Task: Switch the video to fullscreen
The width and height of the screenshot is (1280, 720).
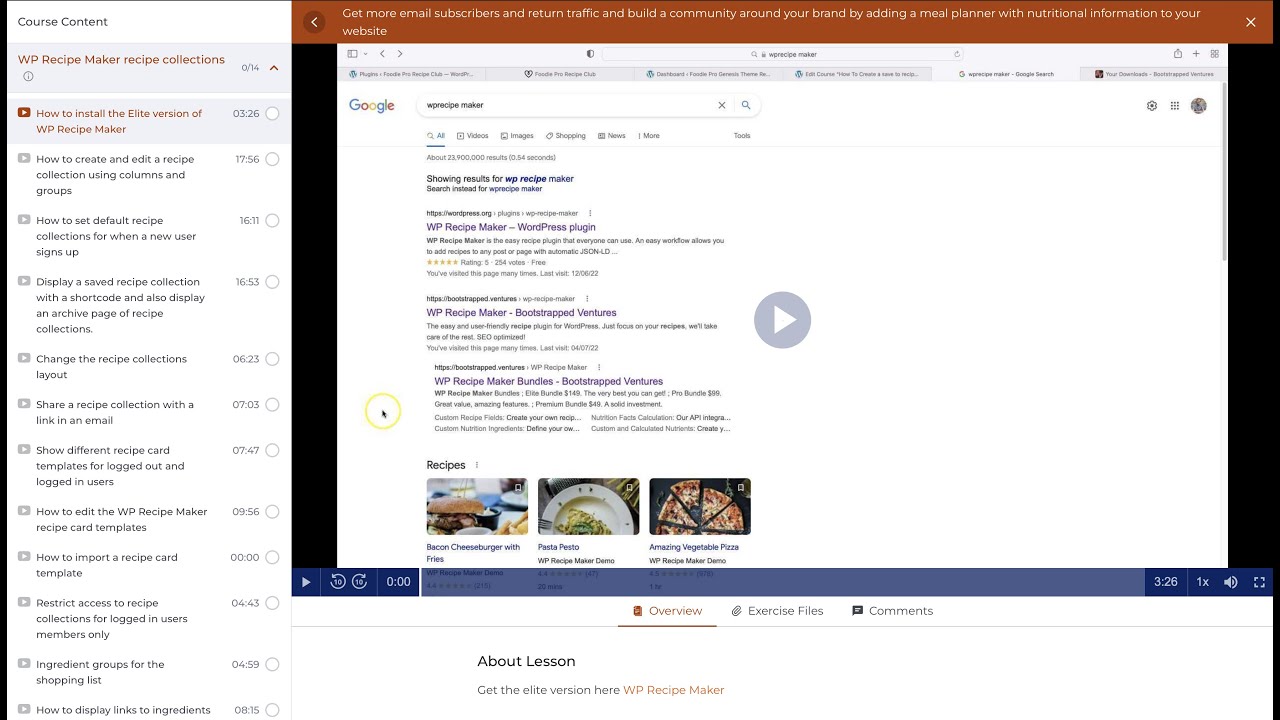Action: pyautogui.click(x=1259, y=582)
